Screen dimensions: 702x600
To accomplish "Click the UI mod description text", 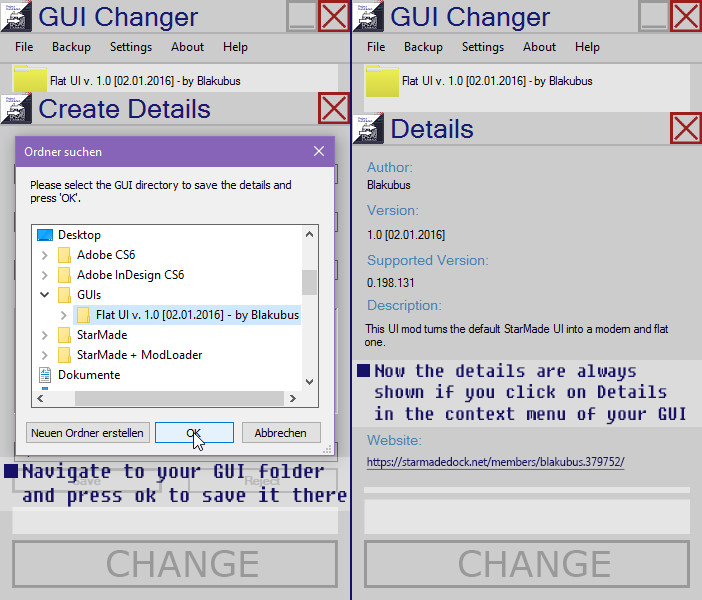I will click(517, 335).
